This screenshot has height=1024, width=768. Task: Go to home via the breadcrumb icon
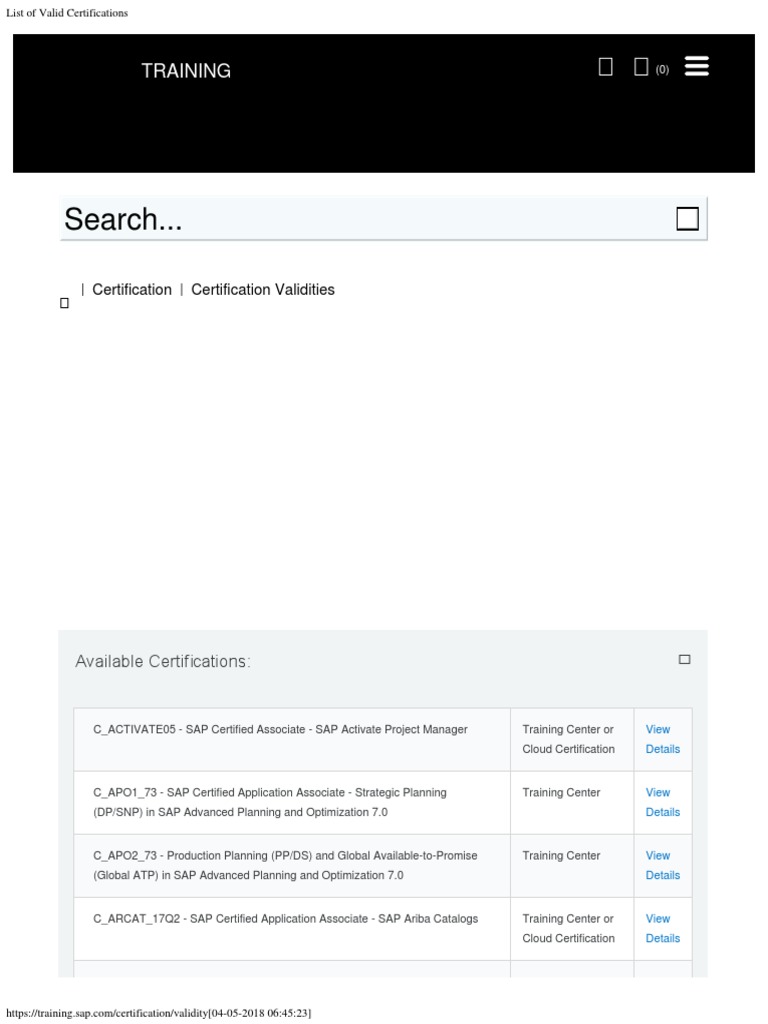click(x=65, y=303)
